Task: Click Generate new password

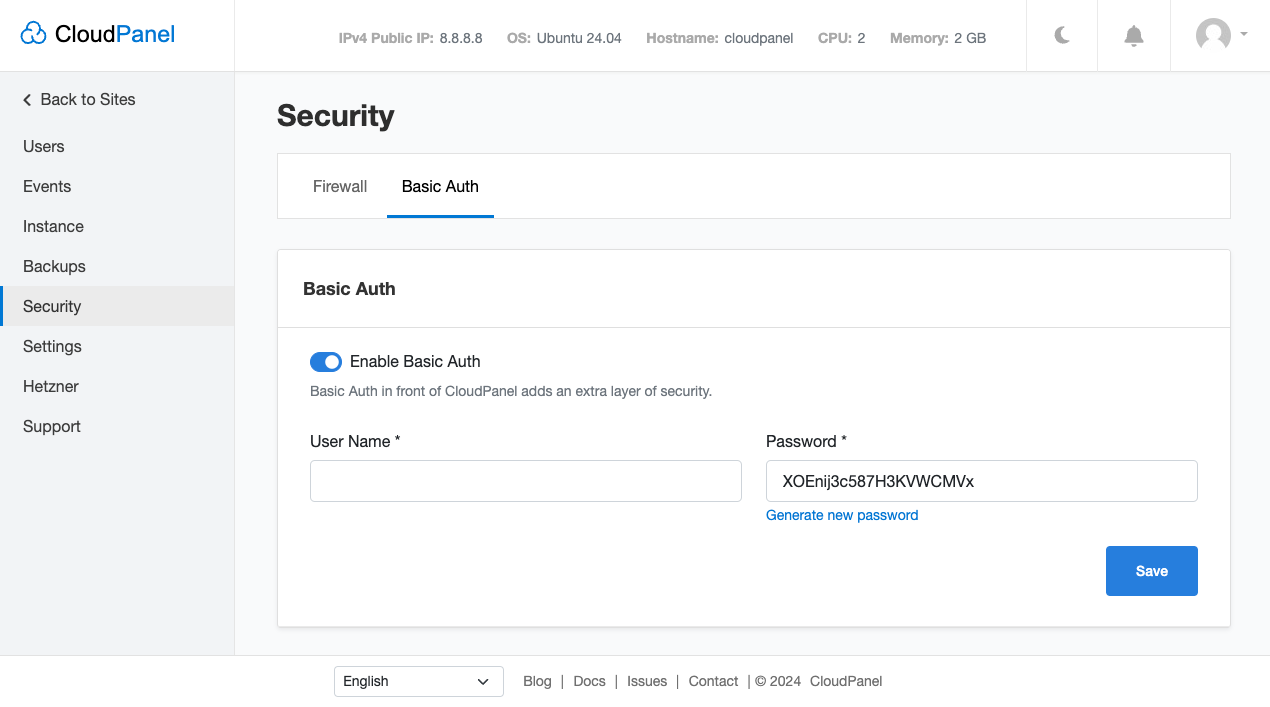Action: [x=842, y=515]
